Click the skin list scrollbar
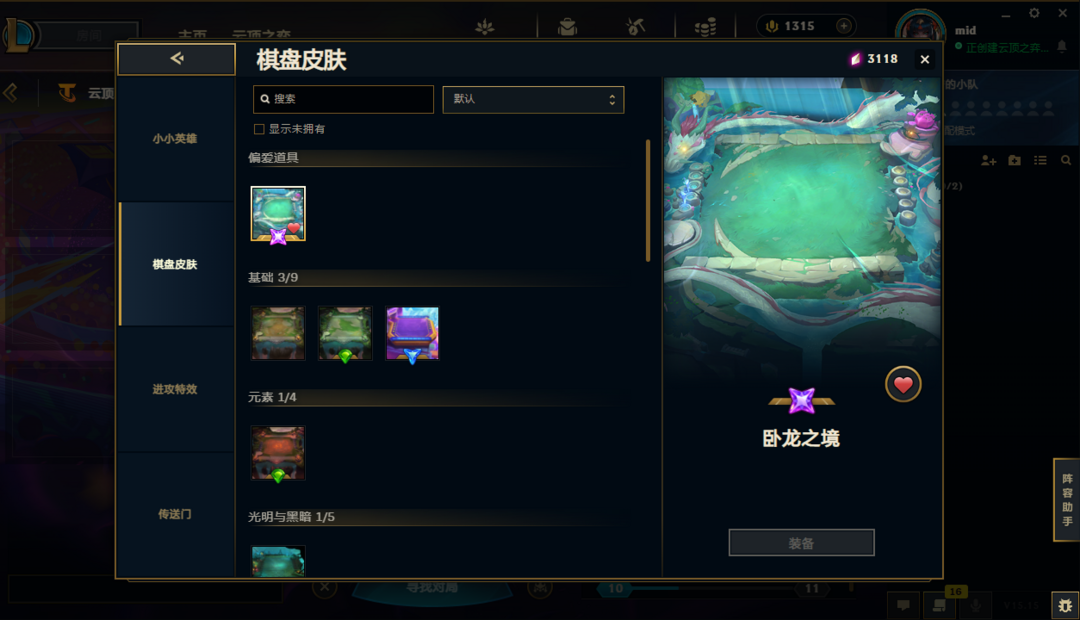 pos(647,200)
